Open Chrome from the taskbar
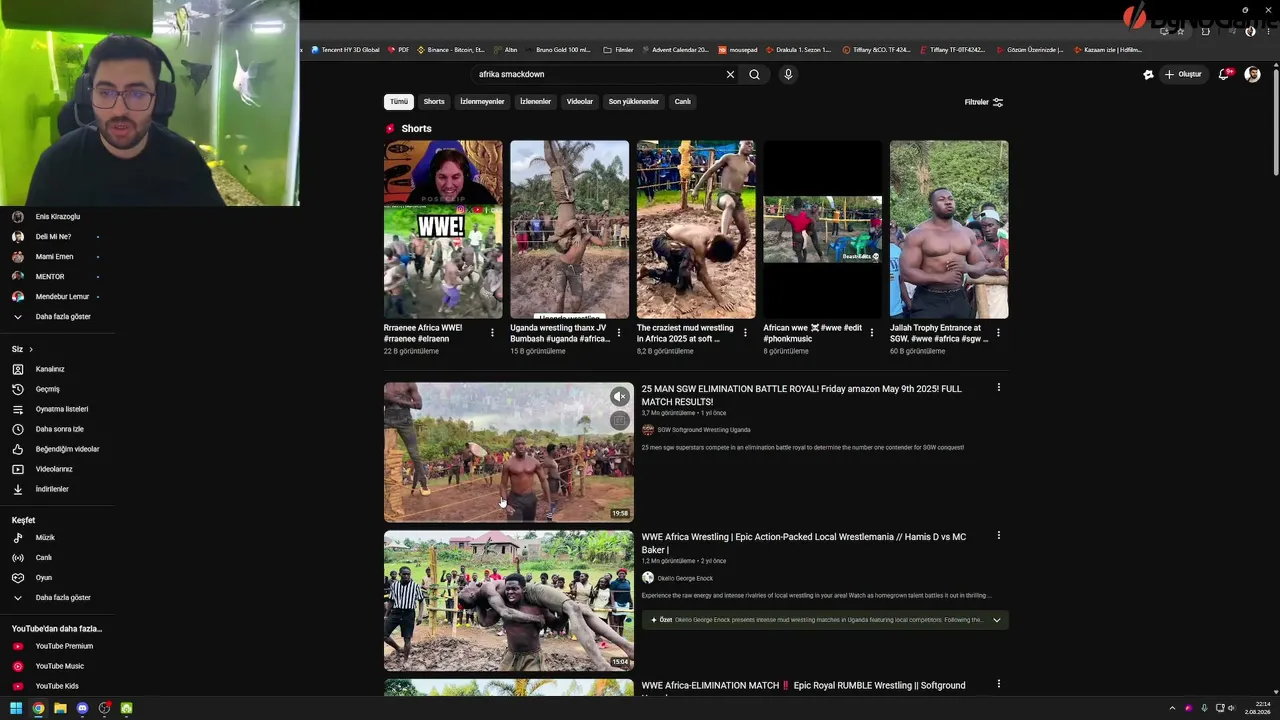 point(38,708)
